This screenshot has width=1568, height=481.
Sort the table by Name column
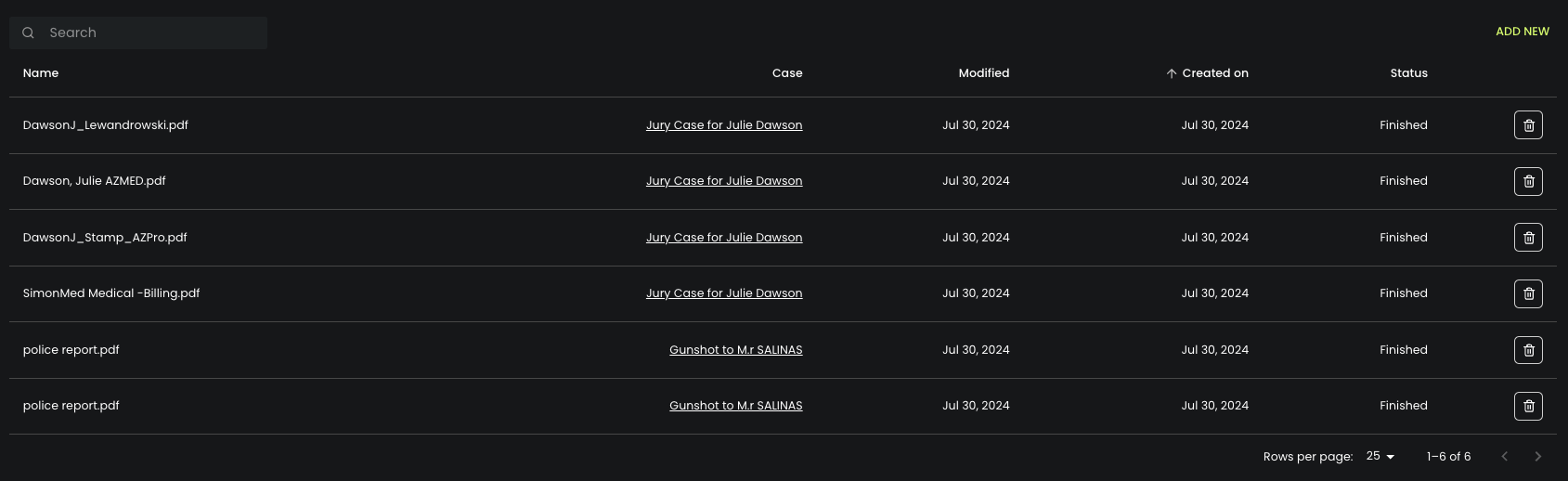[41, 73]
